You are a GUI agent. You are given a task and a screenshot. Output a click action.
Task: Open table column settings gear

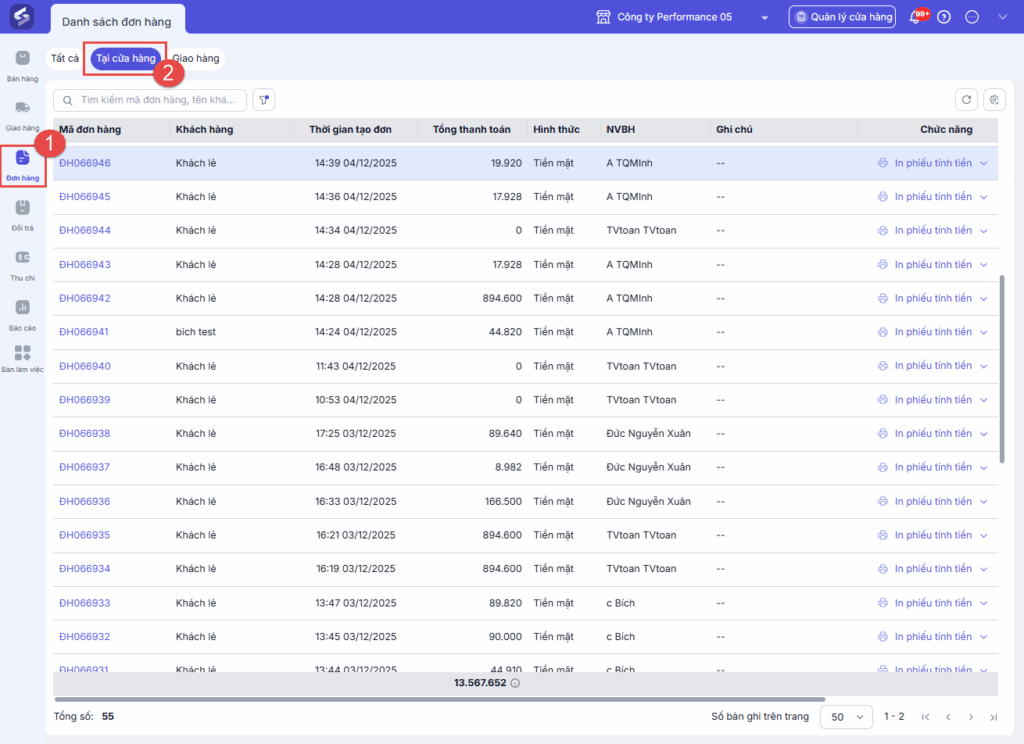coord(994,99)
